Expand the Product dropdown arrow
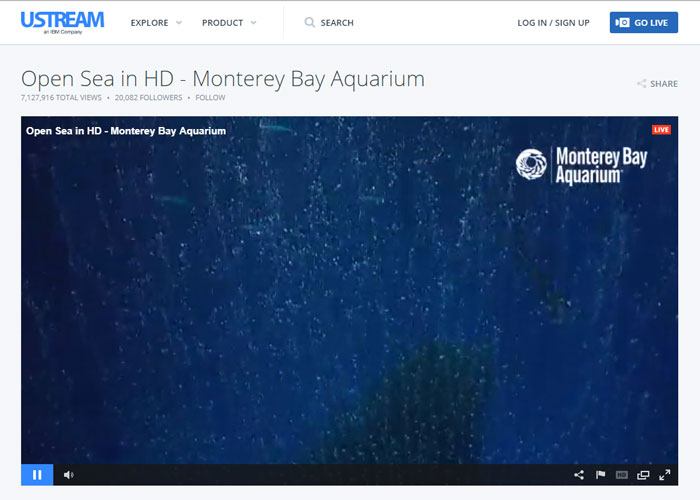 click(254, 22)
